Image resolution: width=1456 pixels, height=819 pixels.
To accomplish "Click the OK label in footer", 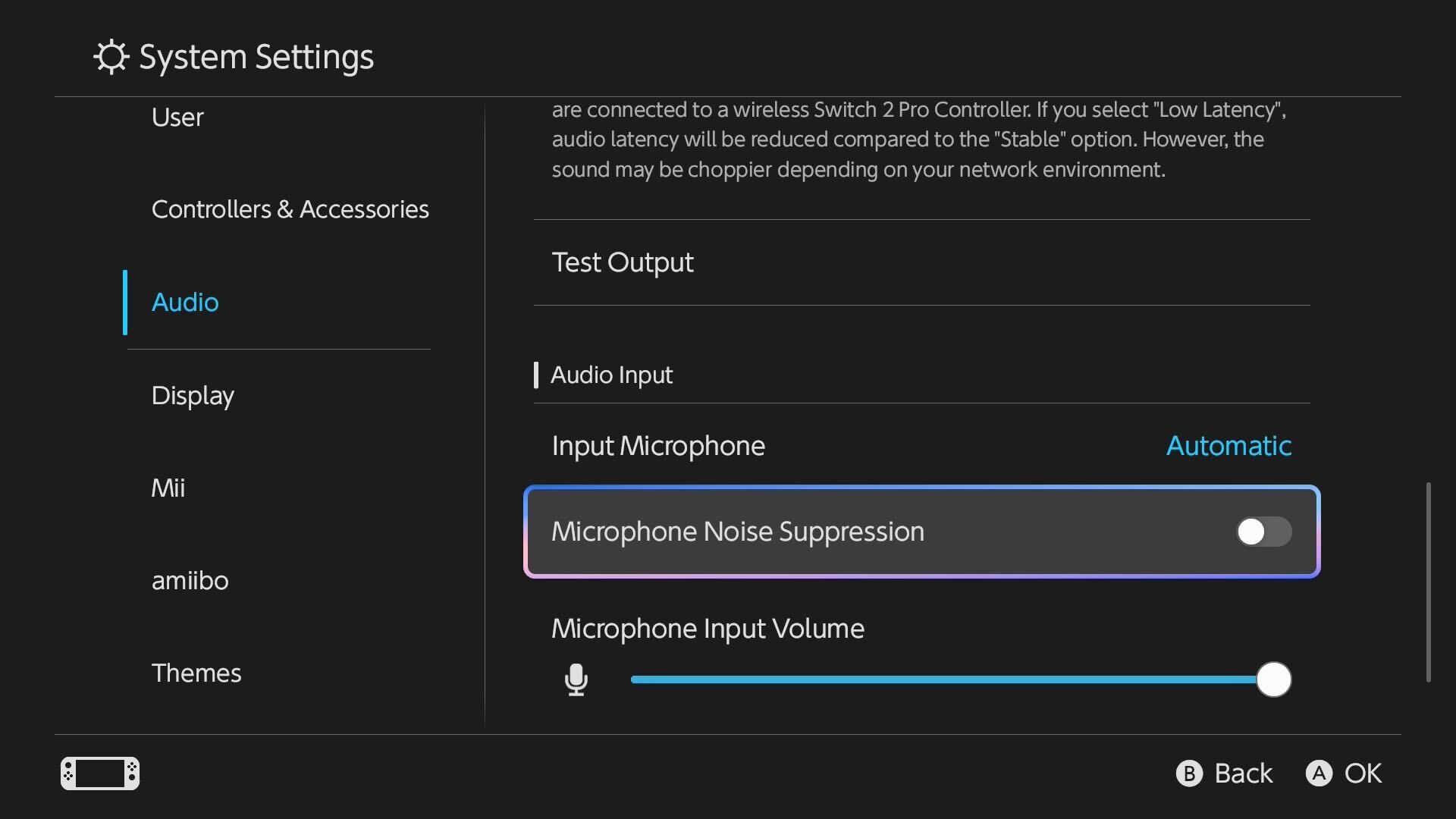I will 1363,773.
